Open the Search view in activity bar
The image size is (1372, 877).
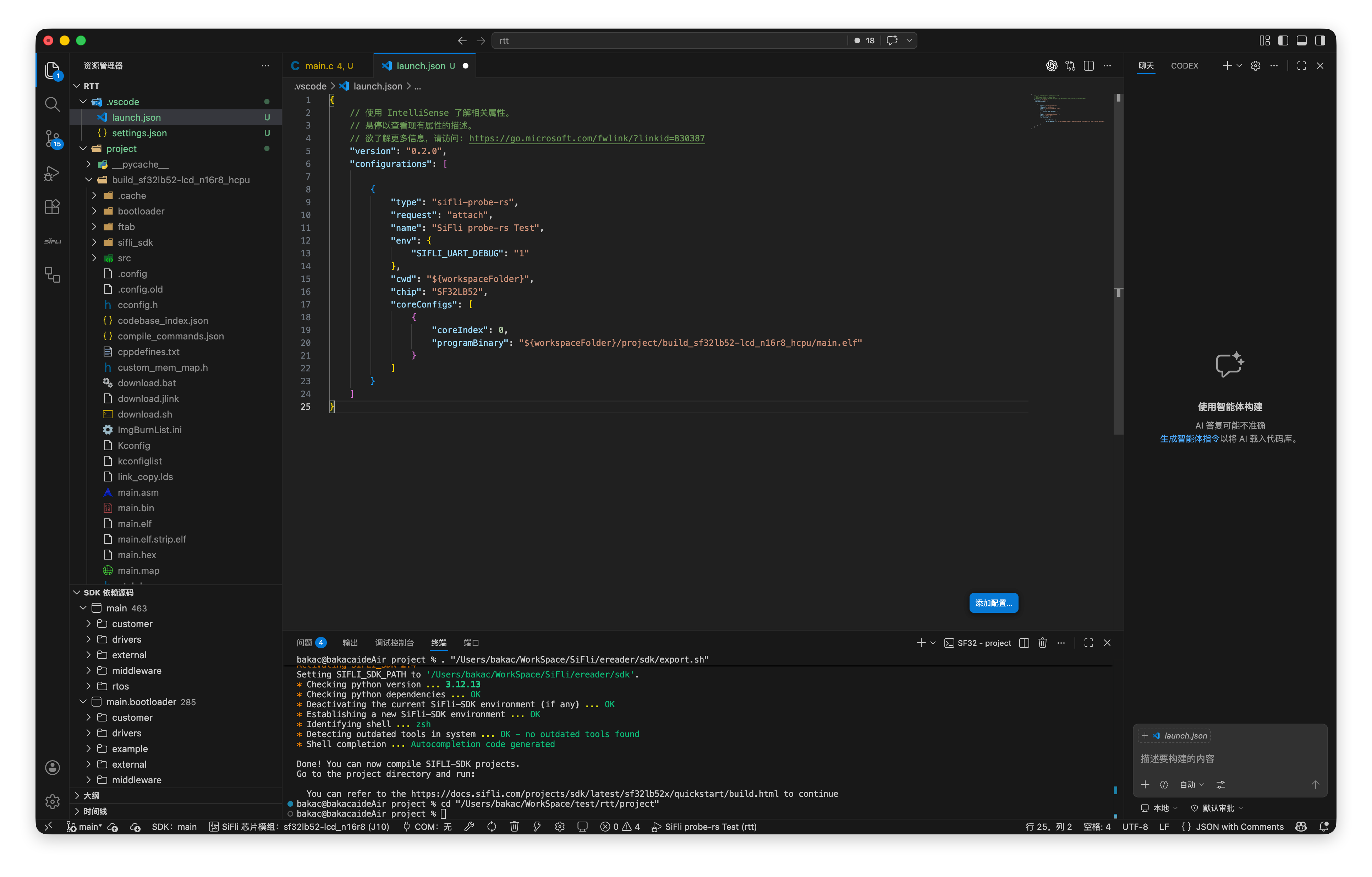[52, 104]
